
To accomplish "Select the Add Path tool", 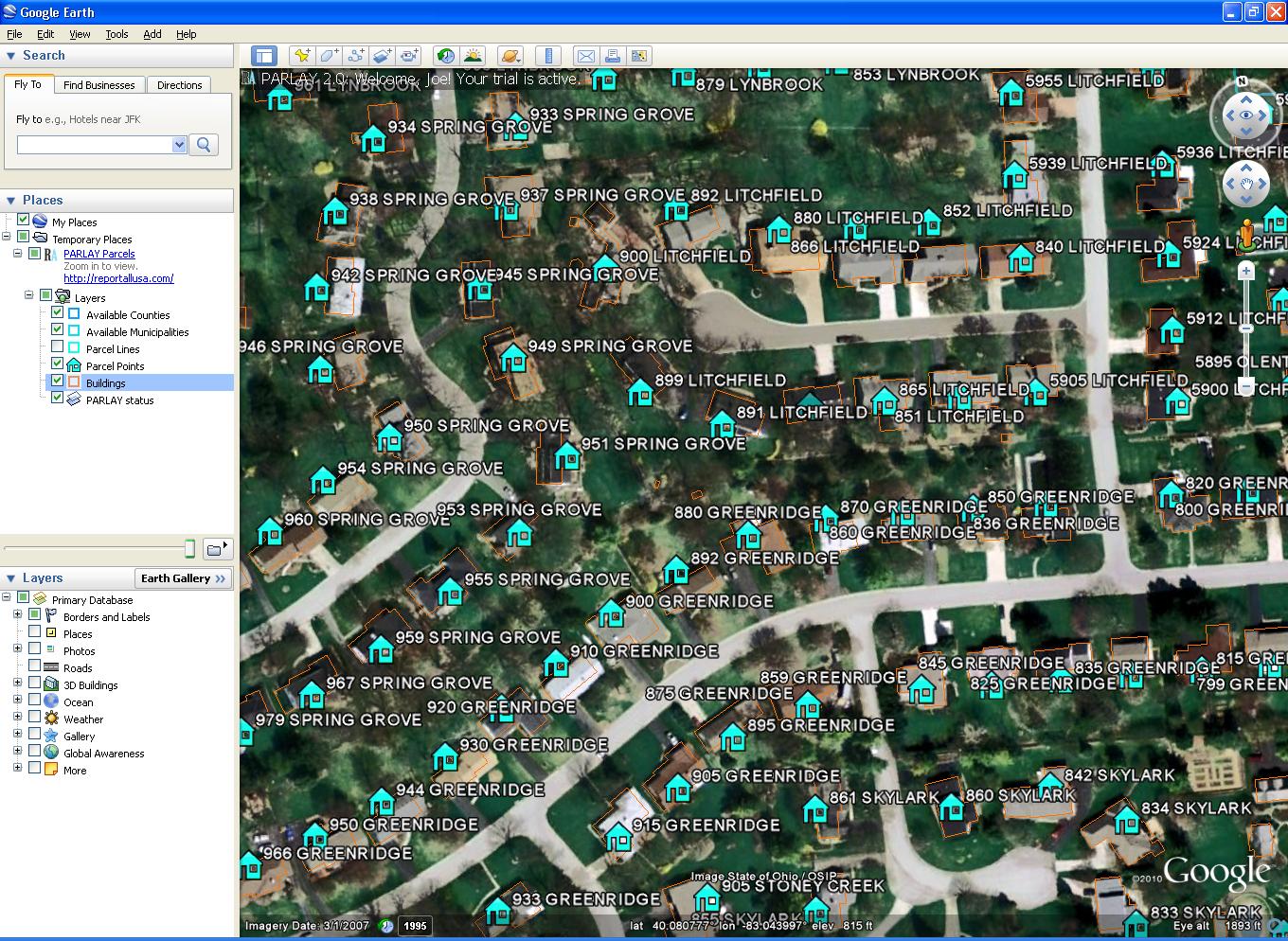I will pyautogui.click(x=355, y=56).
